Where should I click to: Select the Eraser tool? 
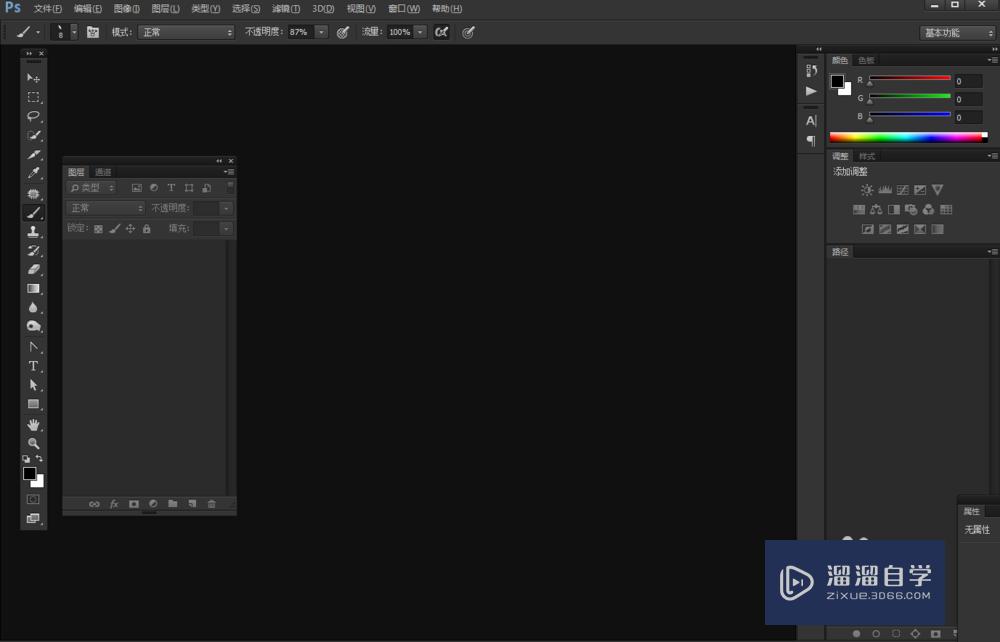click(33, 270)
